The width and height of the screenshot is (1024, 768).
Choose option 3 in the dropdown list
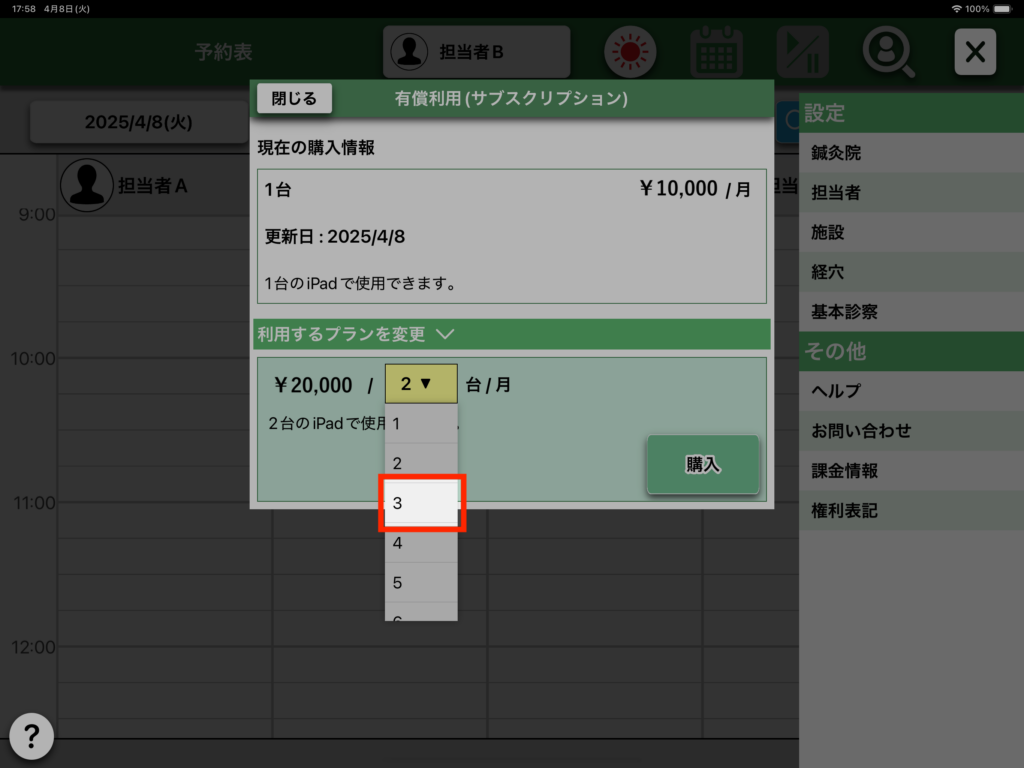pyautogui.click(x=421, y=503)
